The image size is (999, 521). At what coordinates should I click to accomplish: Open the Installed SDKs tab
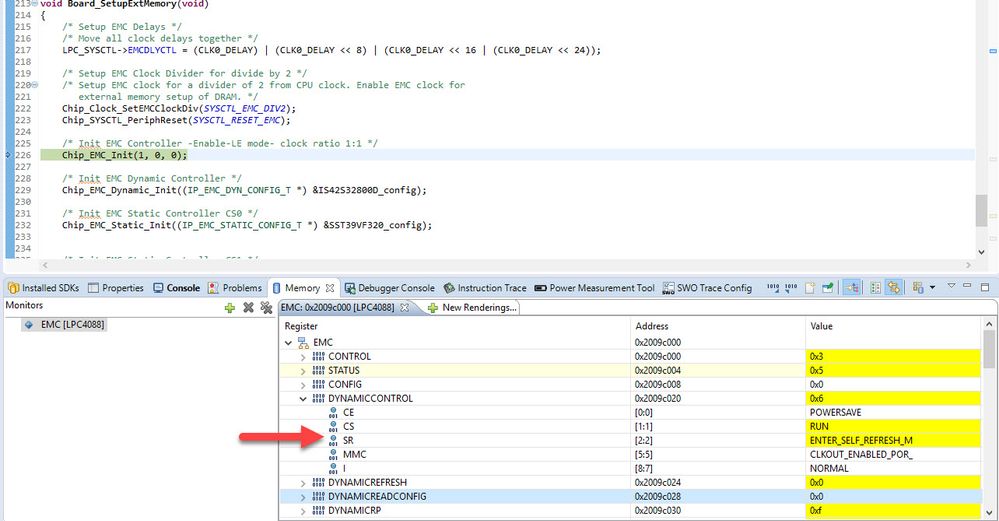tap(43, 288)
